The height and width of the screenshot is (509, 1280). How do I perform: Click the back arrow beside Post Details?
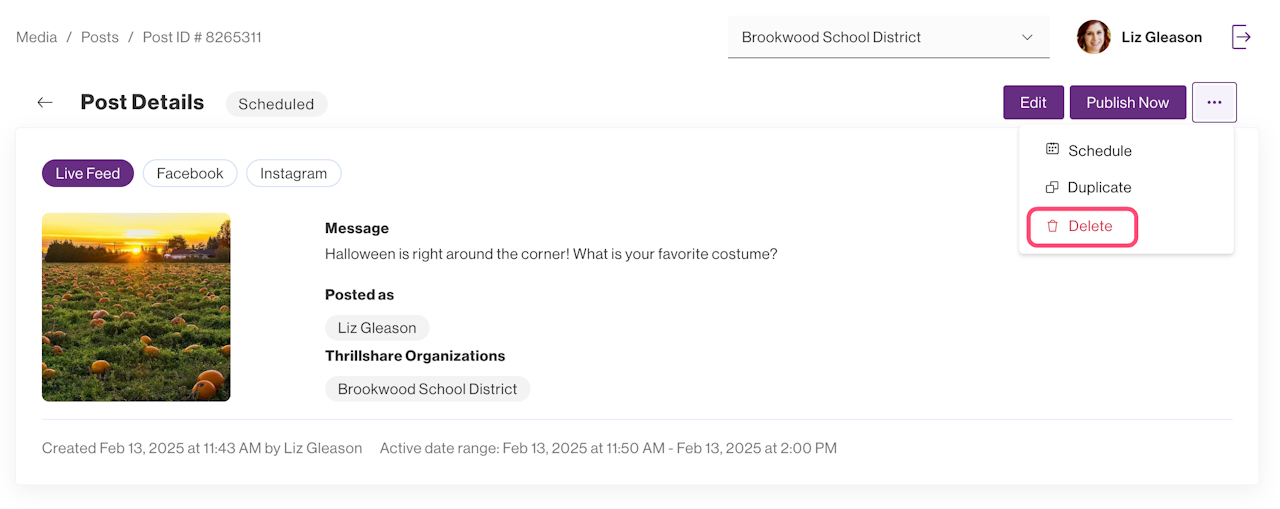pos(45,103)
